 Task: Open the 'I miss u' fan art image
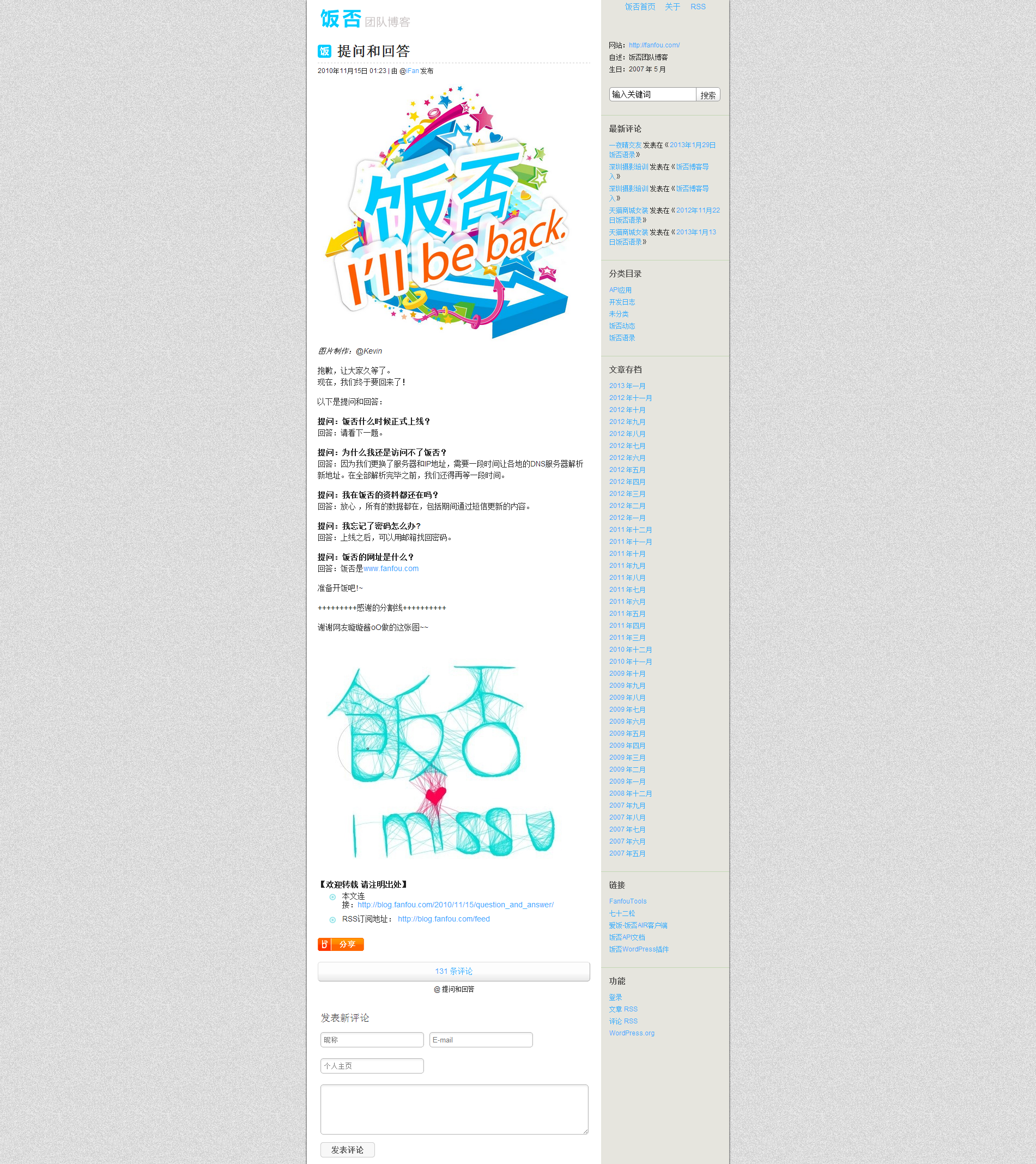point(441,761)
